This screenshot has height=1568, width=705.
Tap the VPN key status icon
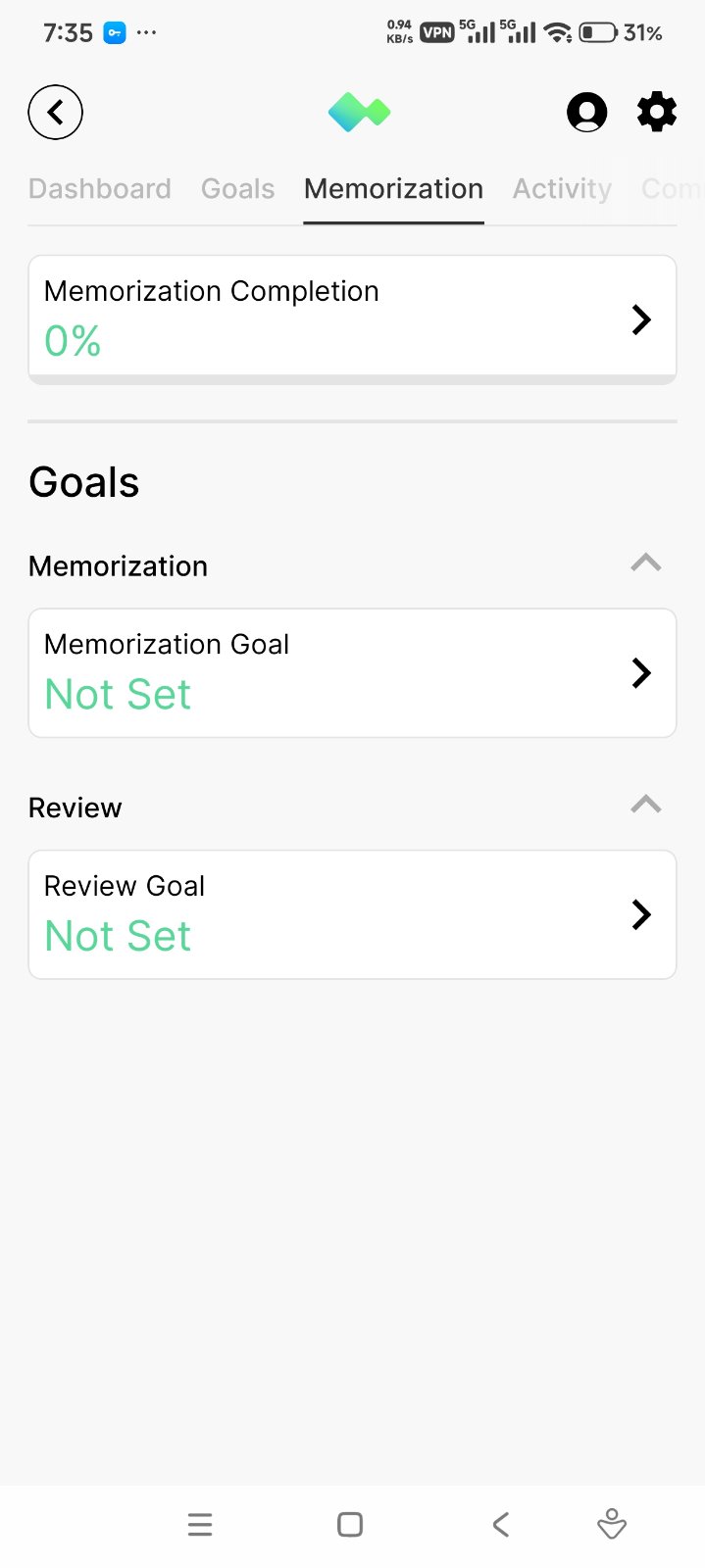tap(115, 33)
